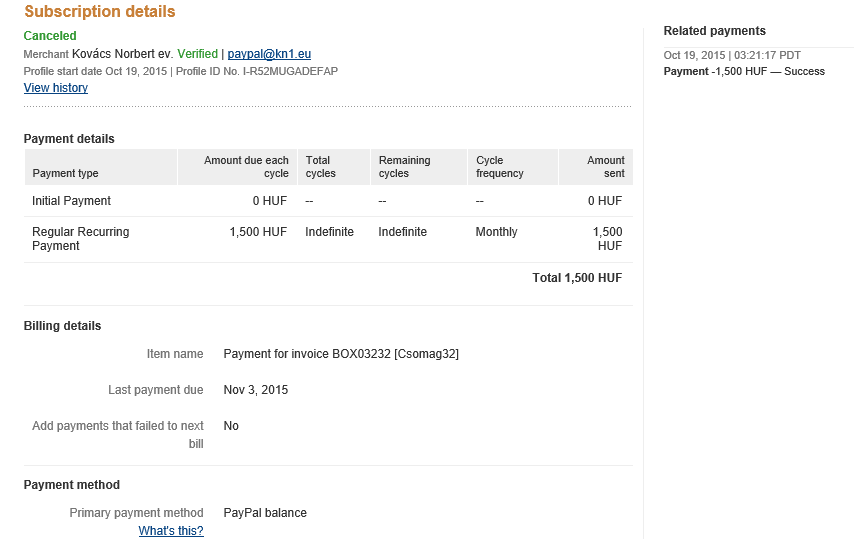Select the Regular Recurring Payment row label
This screenshot has height=539, width=854.
tap(80, 239)
